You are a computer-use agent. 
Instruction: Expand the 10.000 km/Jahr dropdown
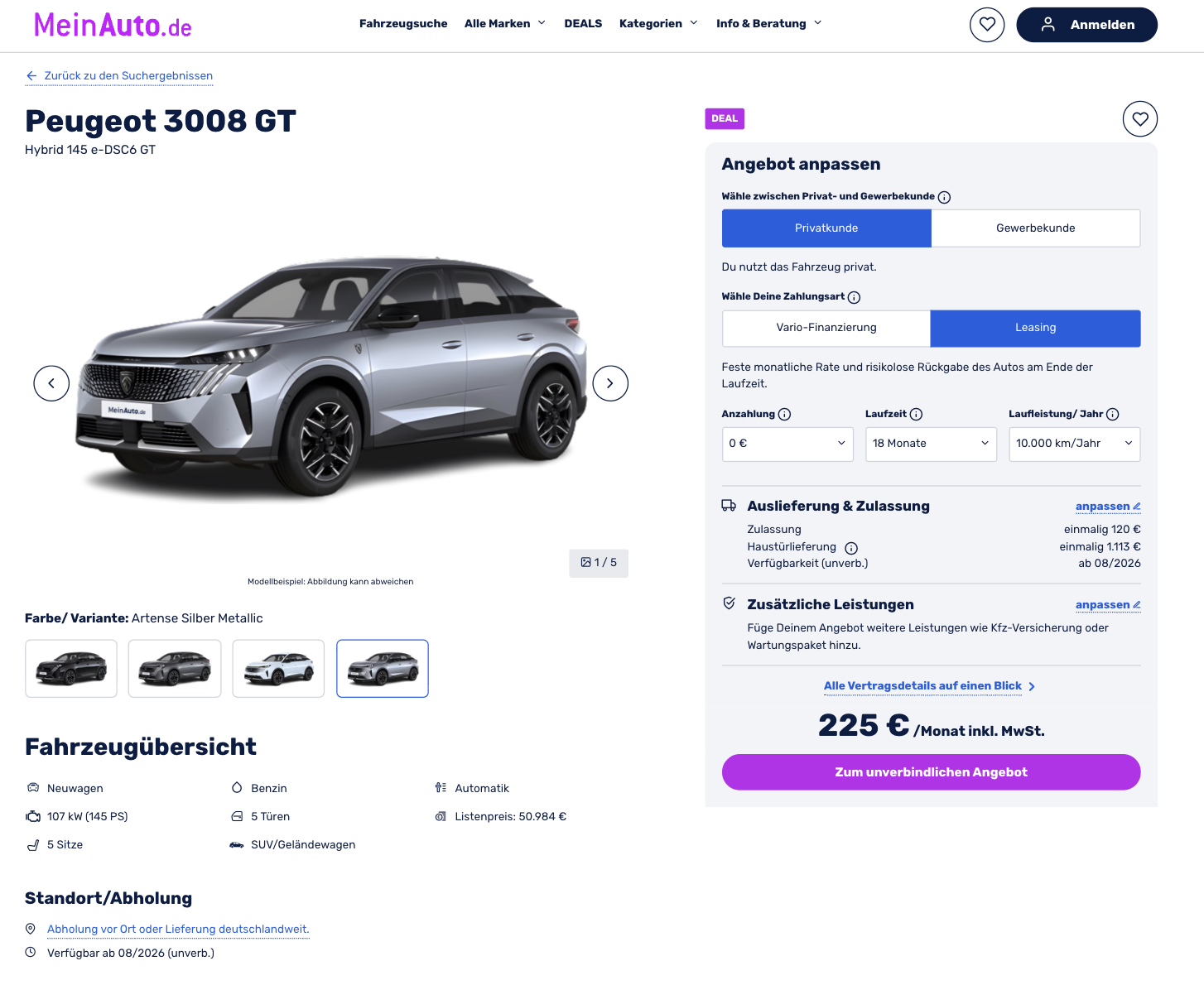point(1074,444)
